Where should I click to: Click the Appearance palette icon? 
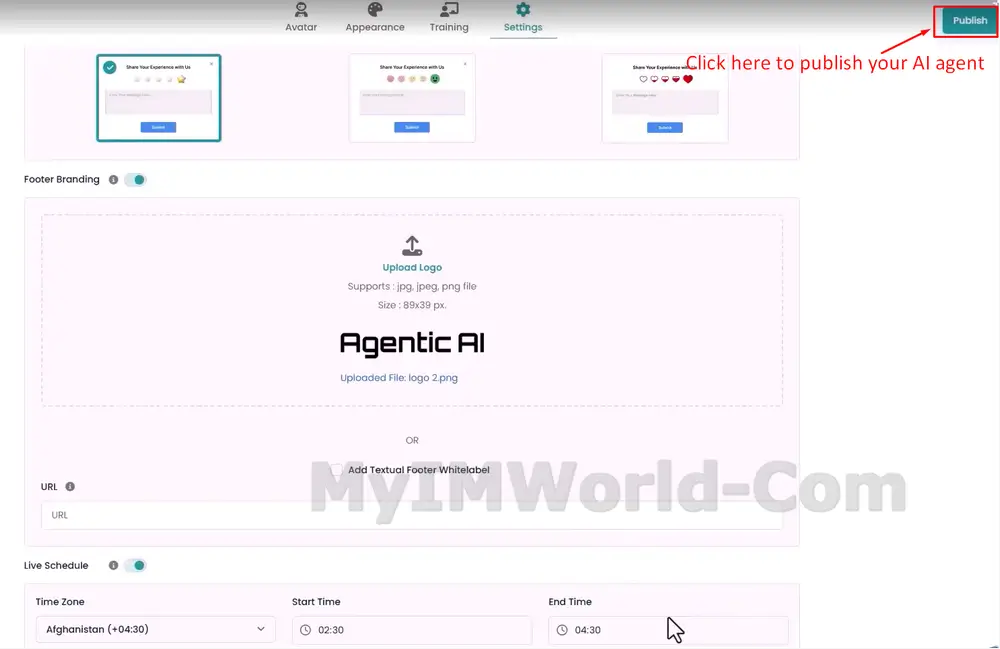click(x=375, y=10)
